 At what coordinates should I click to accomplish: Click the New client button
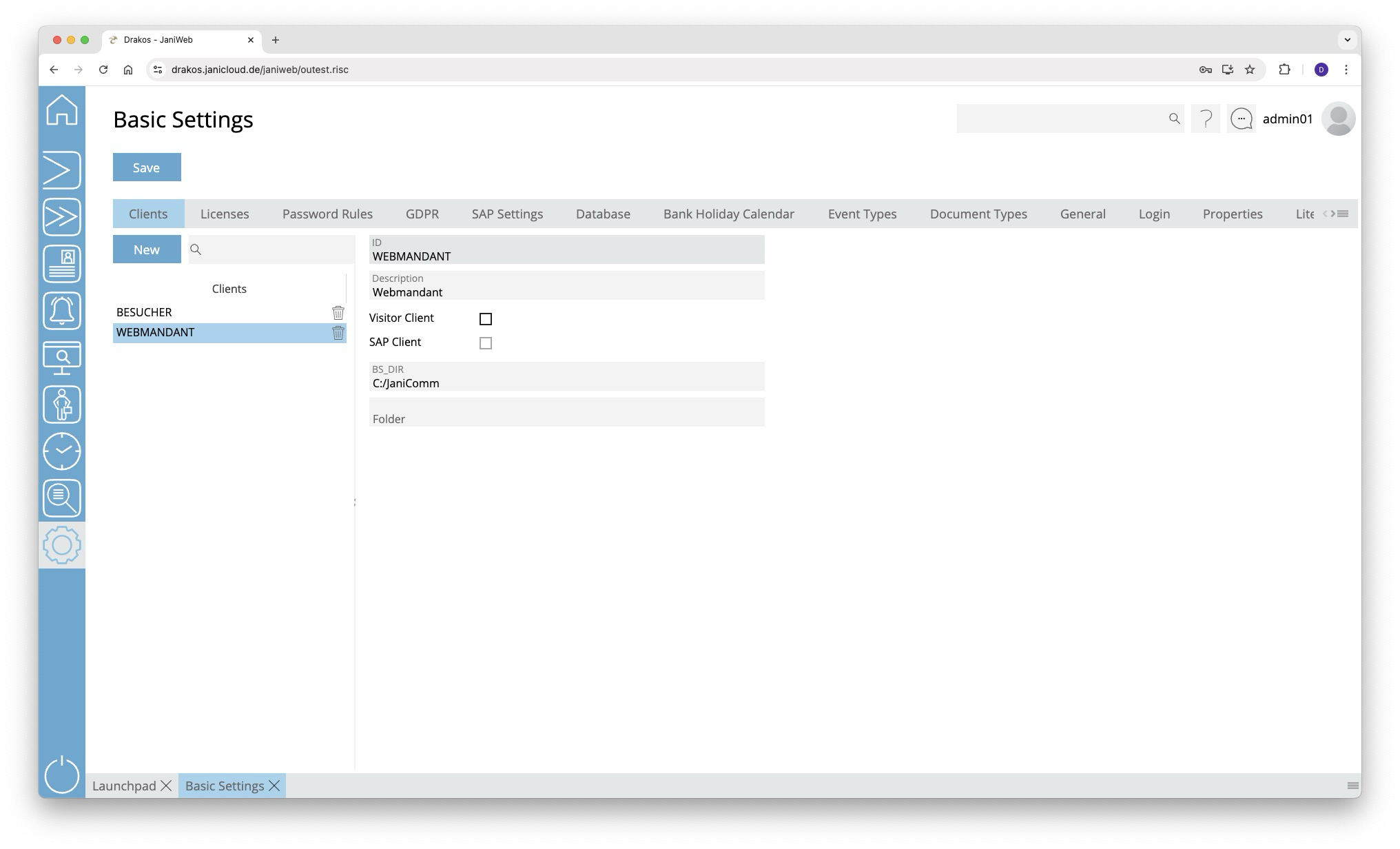[147, 249]
